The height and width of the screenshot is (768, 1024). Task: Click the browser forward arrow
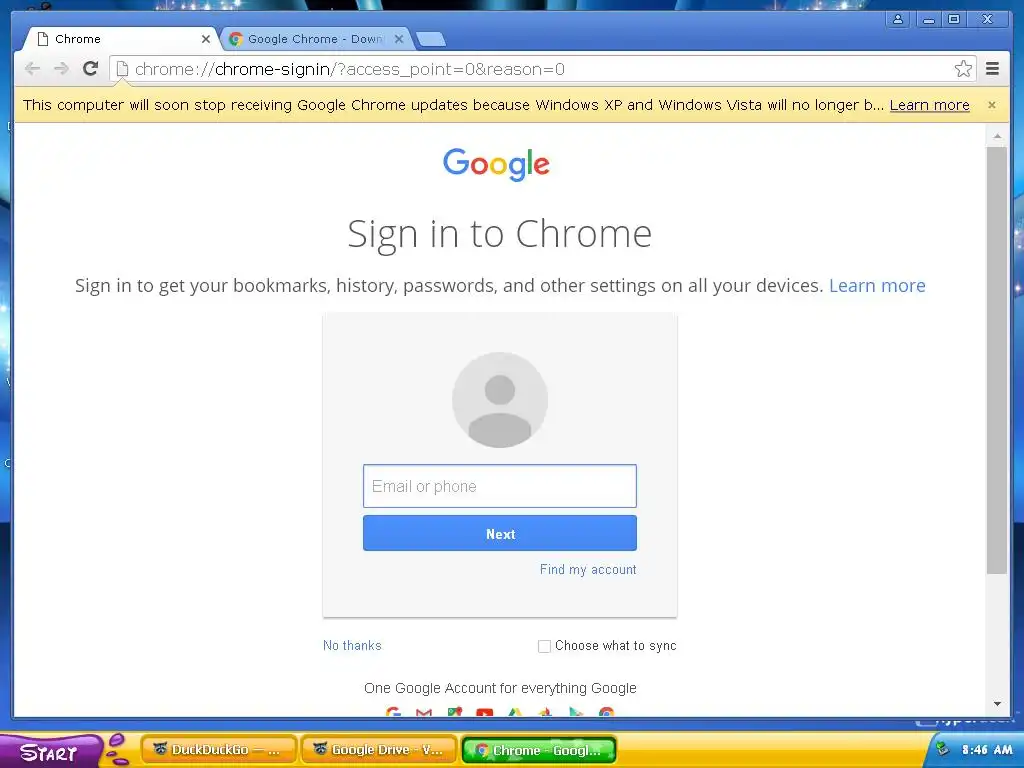point(61,69)
